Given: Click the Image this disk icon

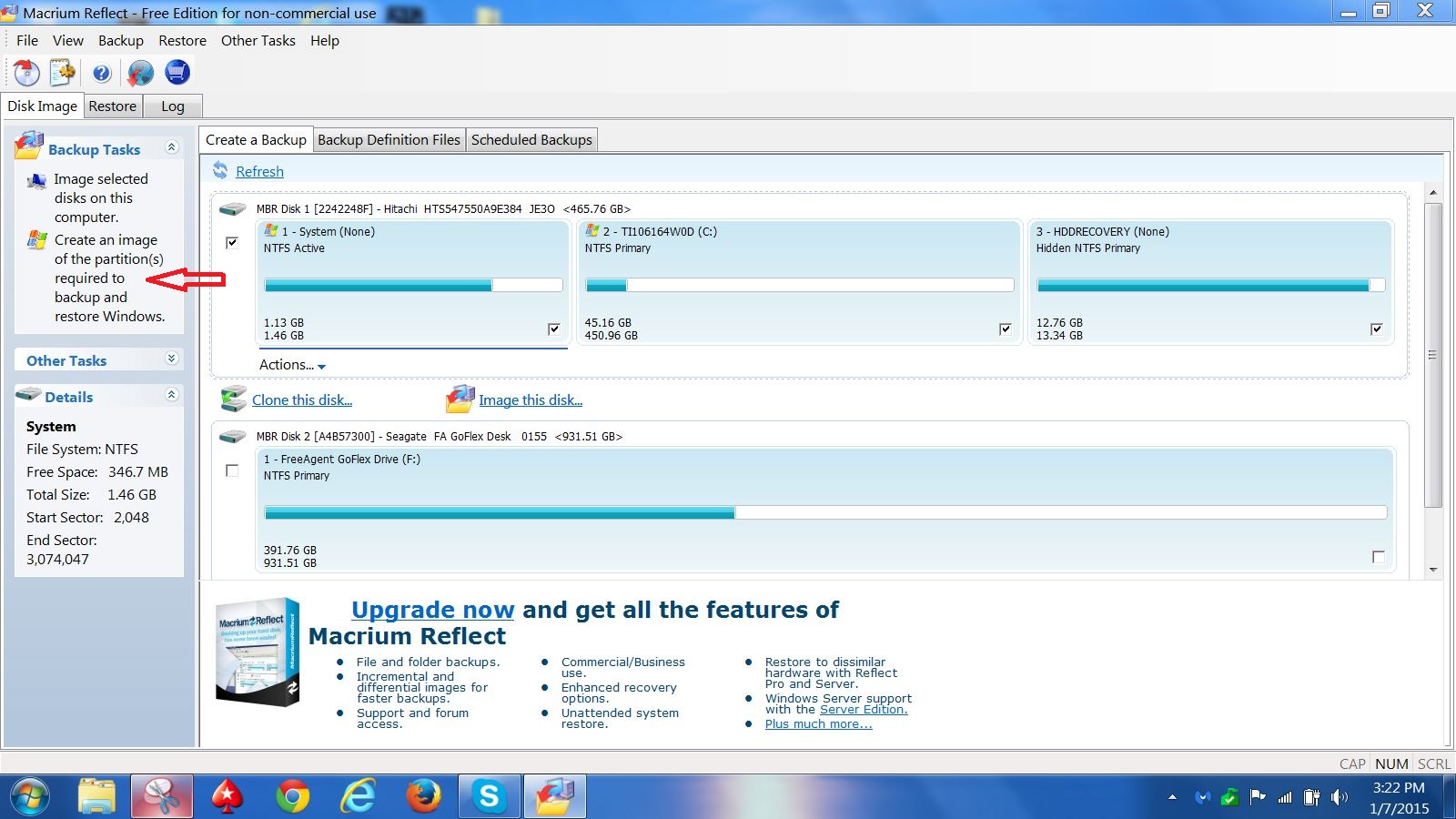Looking at the screenshot, I should point(460,399).
